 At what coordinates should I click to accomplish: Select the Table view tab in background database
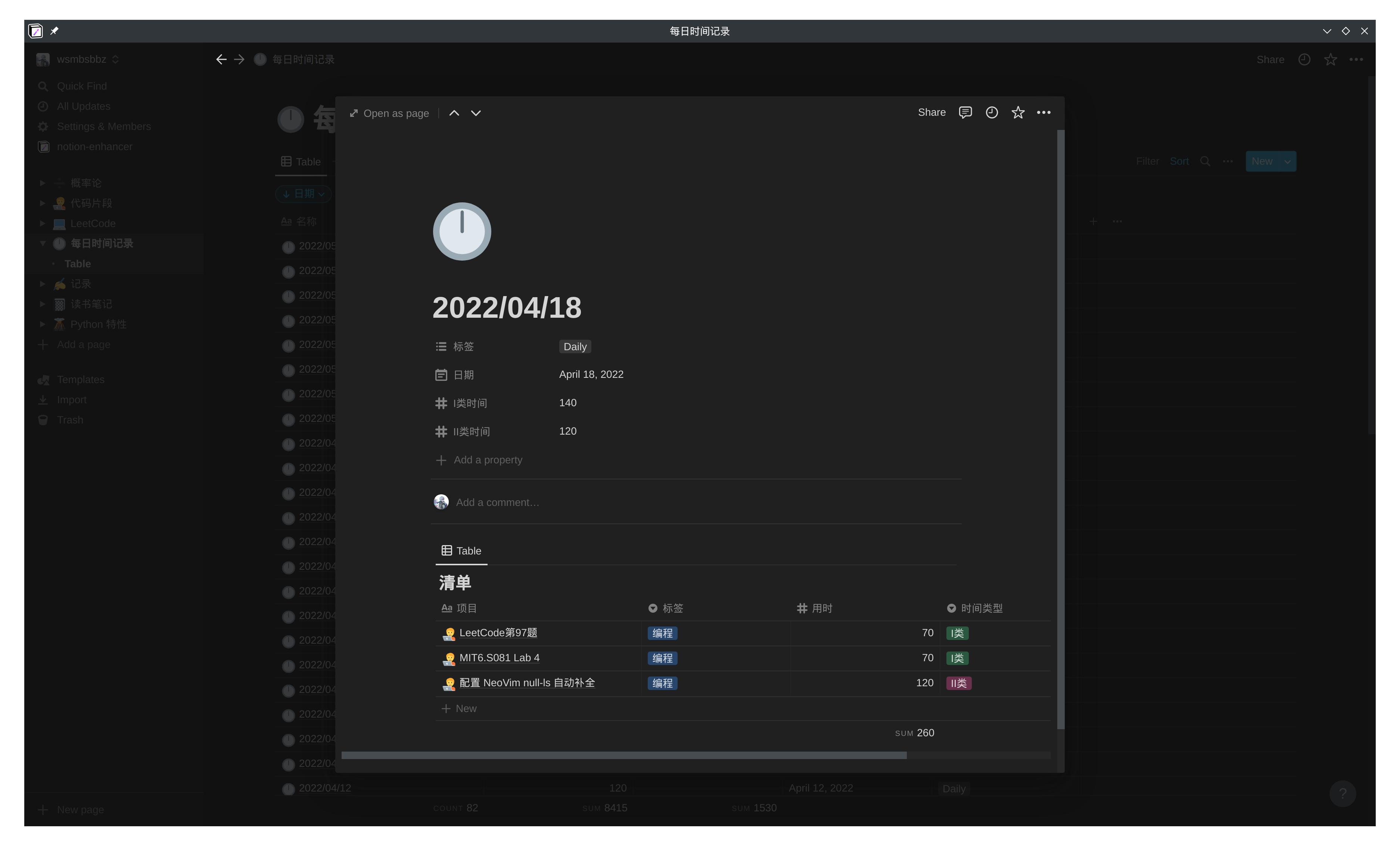click(x=301, y=162)
